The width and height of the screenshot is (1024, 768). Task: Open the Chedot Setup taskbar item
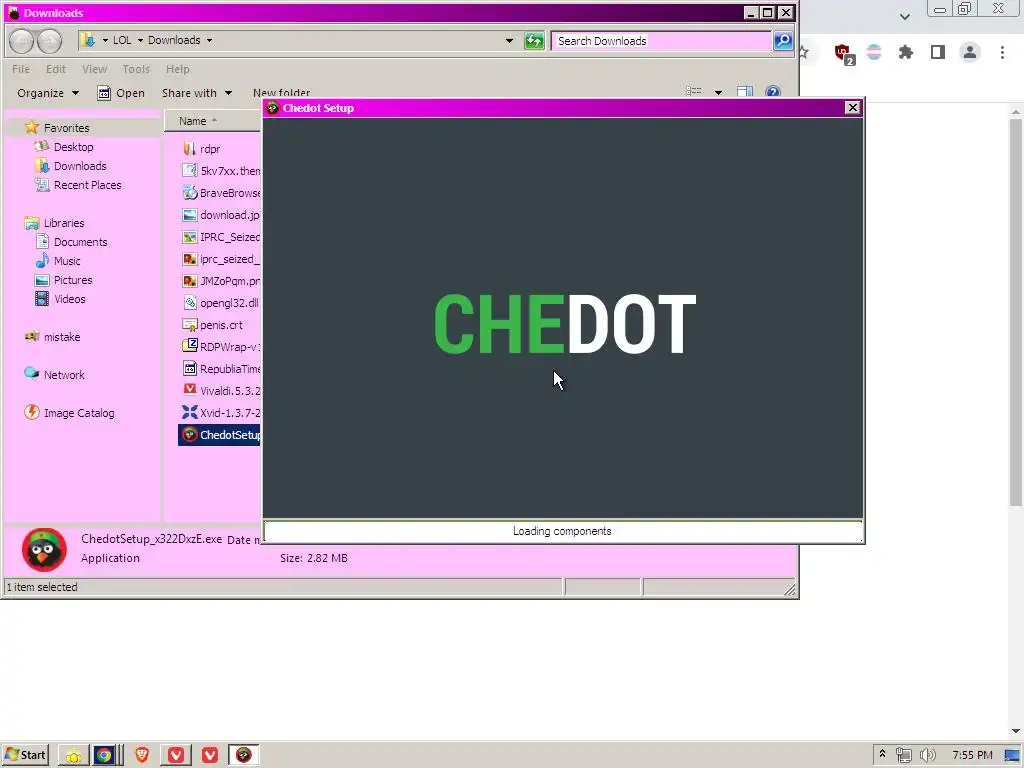pos(244,755)
